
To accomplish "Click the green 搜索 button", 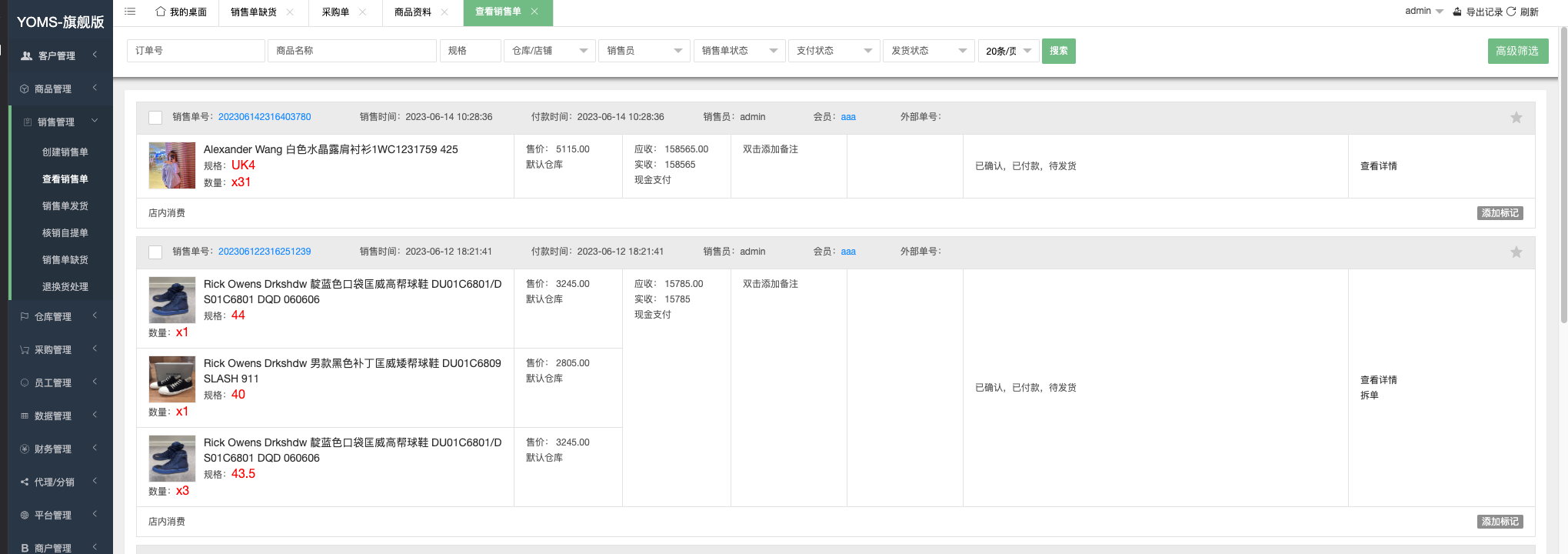I will (x=1059, y=51).
